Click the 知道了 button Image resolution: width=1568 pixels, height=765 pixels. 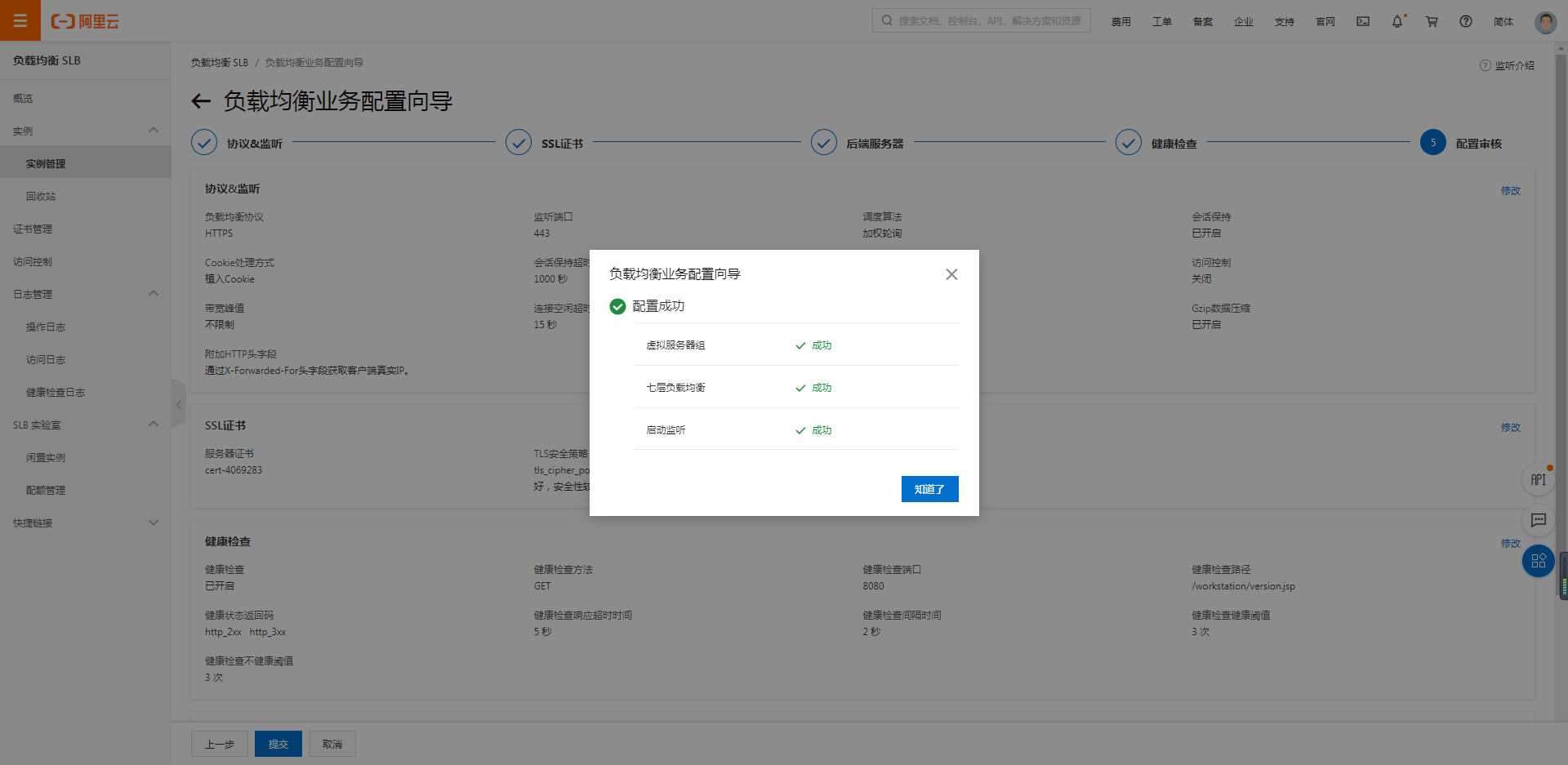(x=929, y=489)
